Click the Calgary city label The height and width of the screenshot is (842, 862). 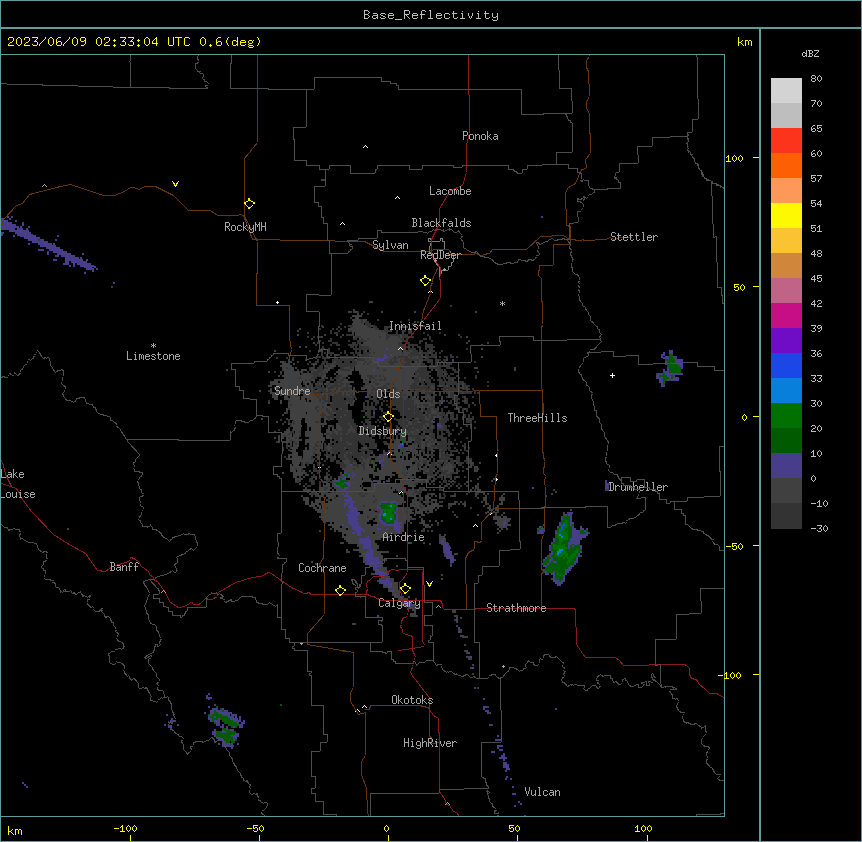[399, 603]
